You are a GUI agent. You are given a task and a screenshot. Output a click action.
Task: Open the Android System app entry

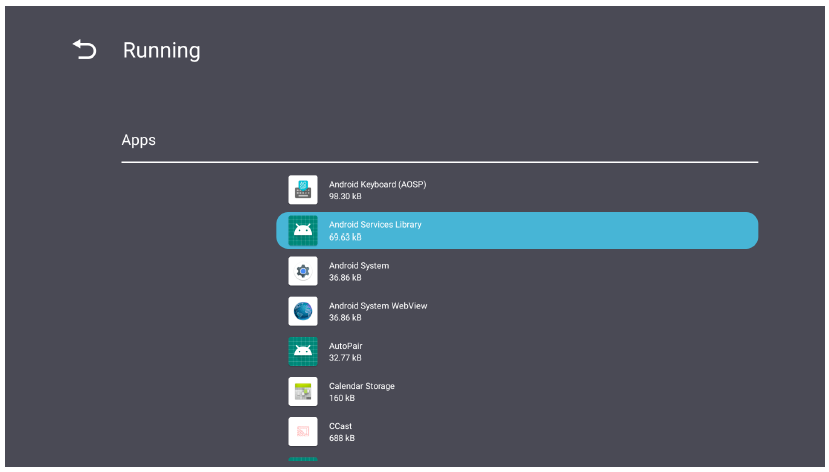tap(517, 271)
